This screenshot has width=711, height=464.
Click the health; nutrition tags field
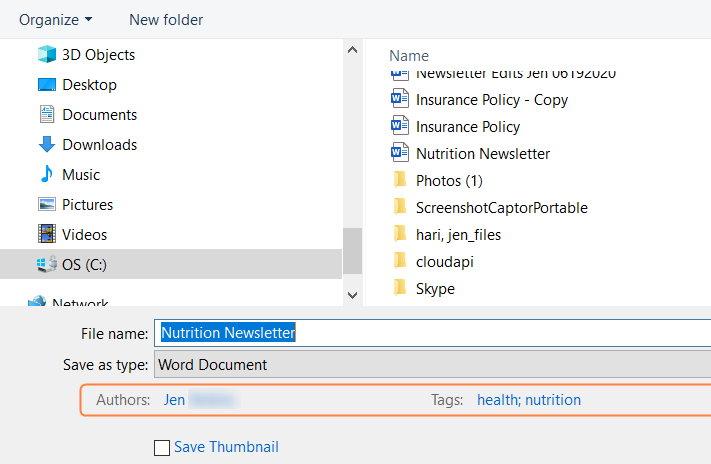[529, 400]
